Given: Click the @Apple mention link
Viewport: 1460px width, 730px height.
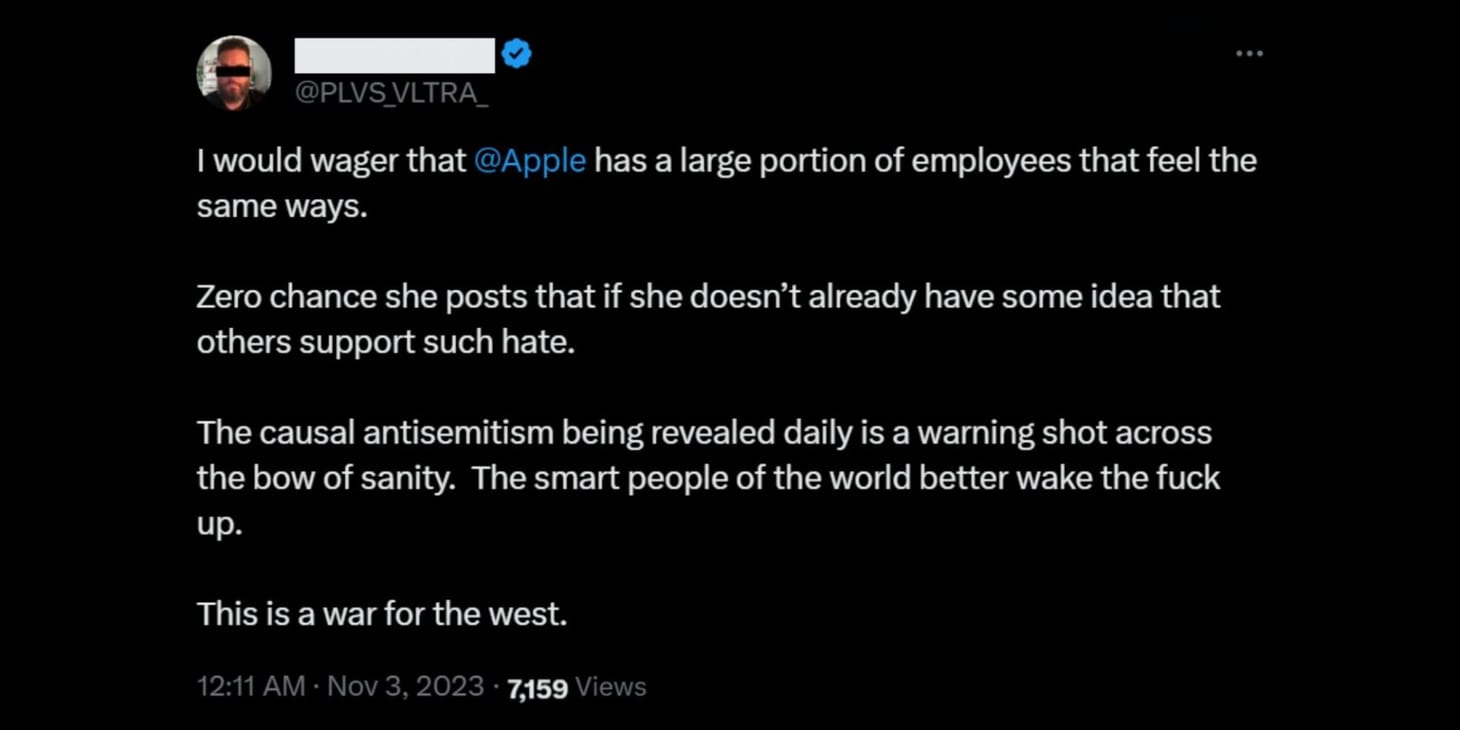Looking at the screenshot, I should click(x=531, y=160).
